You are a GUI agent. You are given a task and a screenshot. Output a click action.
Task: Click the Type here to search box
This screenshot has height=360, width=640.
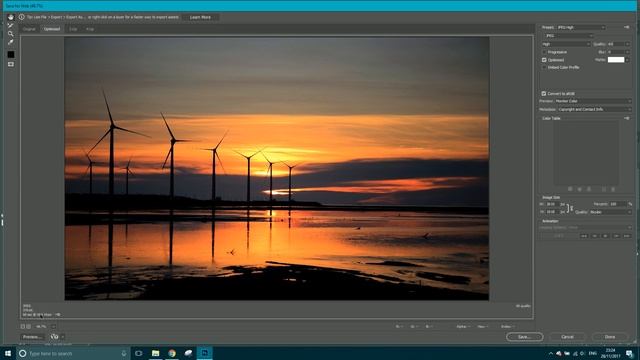click(73, 353)
